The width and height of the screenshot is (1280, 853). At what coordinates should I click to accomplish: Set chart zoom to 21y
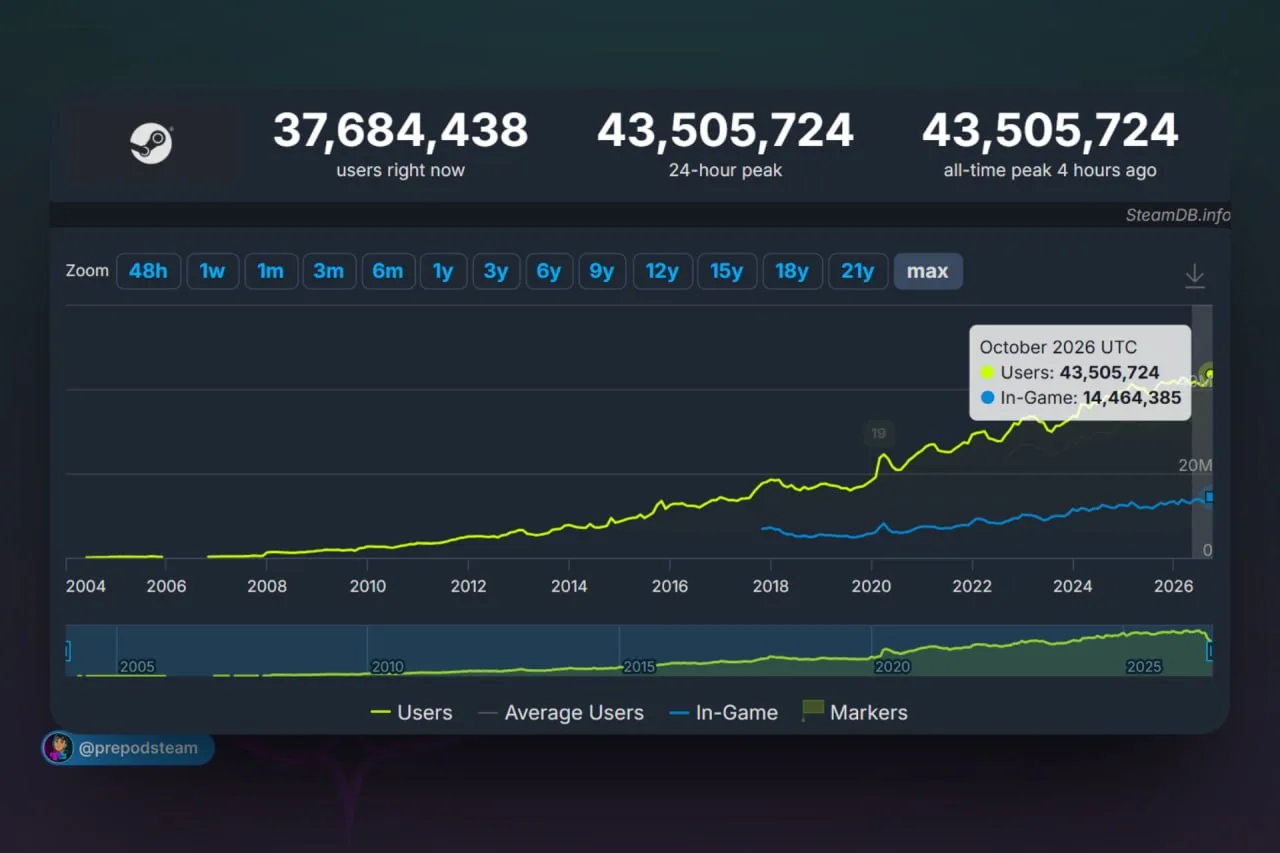coord(858,271)
